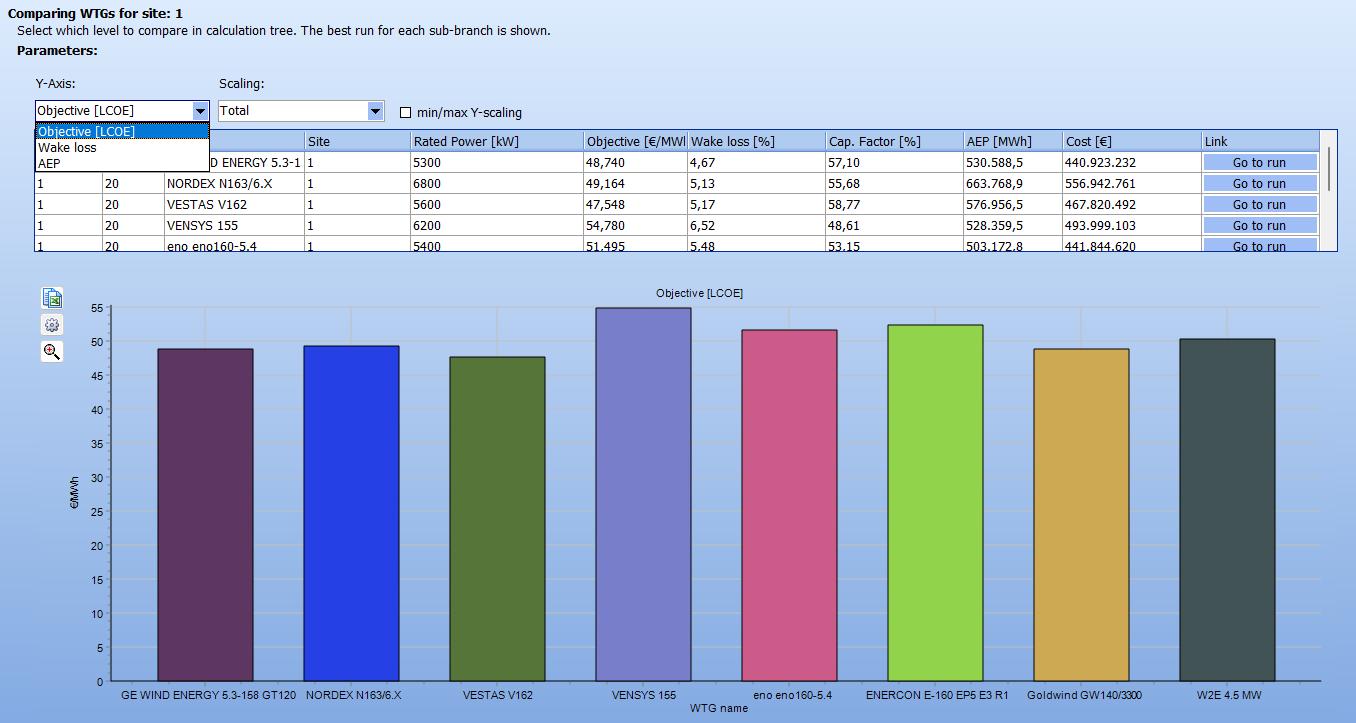Click the light green ENERCON E-160 bar
This screenshot has height=723, width=1356.
tap(935, 503)
